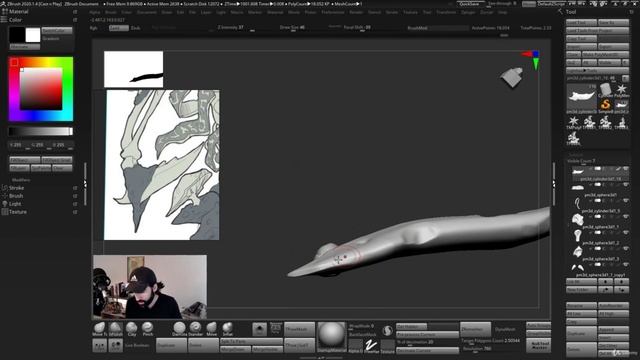Viewport: 640px width, 360px height.
Task: Open the Document menu
Action: [147, 12]
